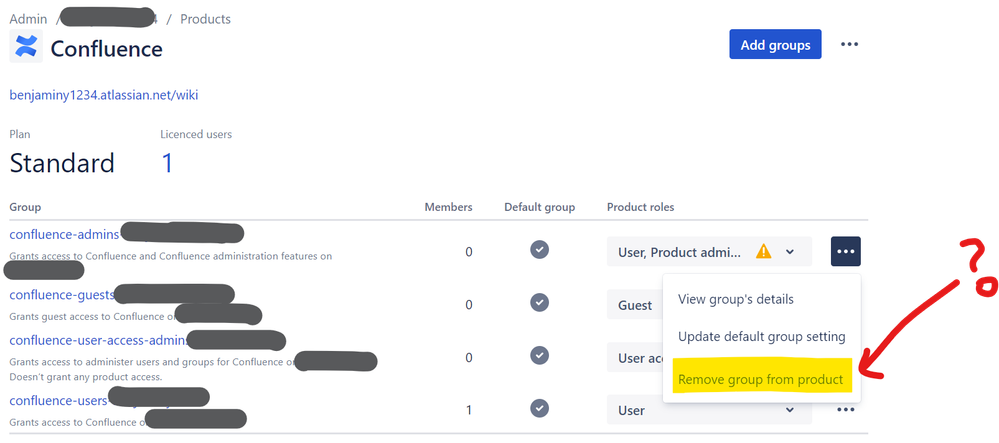Click the Product roles column header
999x443 pixels.
click(x=640, y=207)
